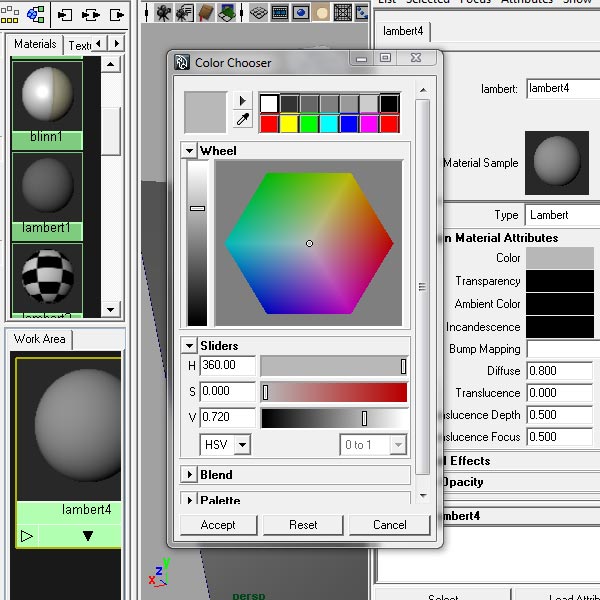Pick the yellow palette swatch

click(x=289, y=124)
